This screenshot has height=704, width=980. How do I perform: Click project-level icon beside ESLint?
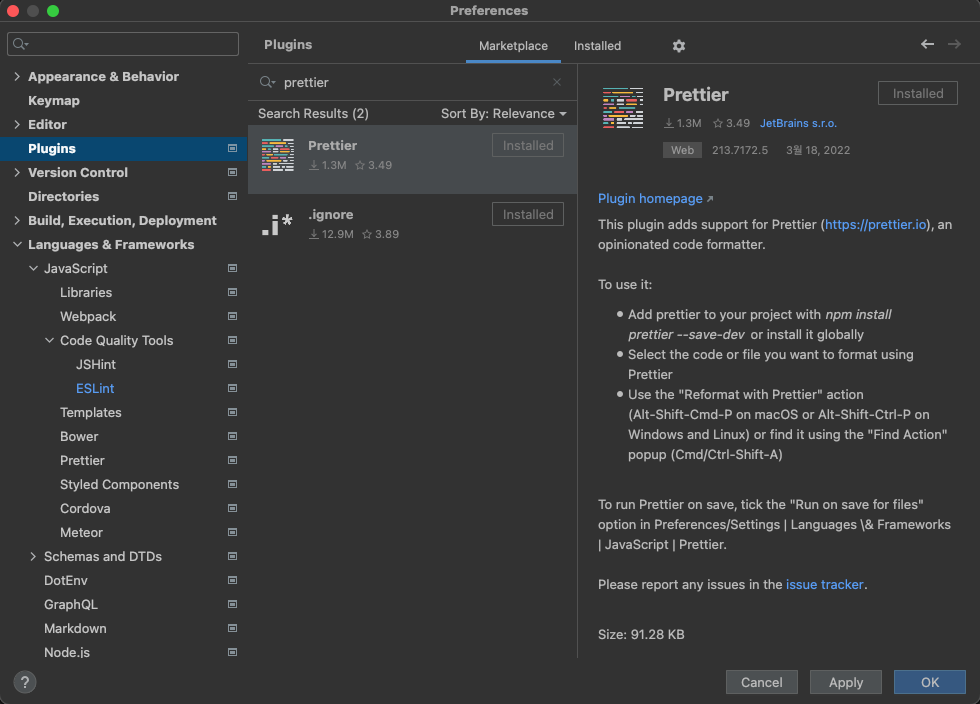(x=232, y=388)
